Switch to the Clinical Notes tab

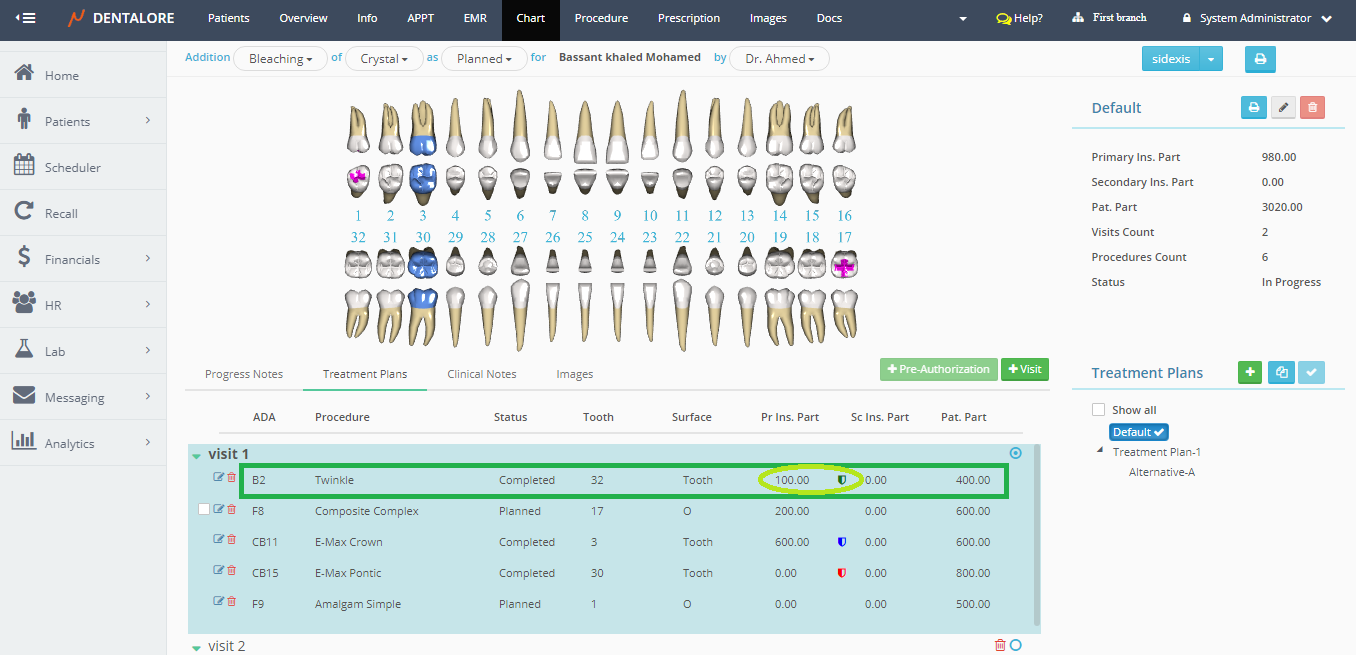pyautogui.click(x=481, y=374)
